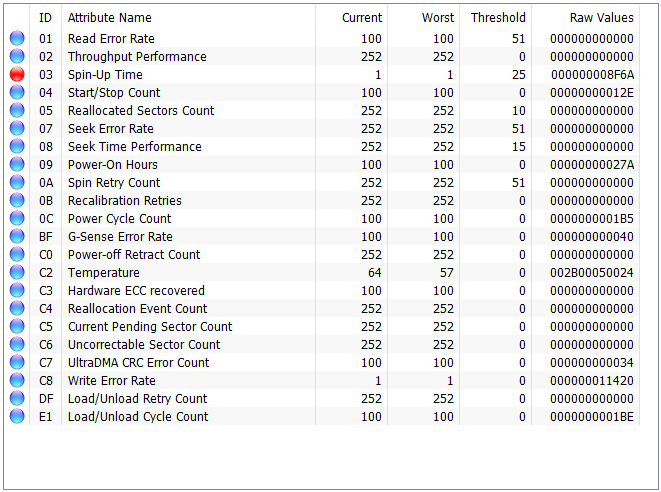Select the Power-off Retract Count attribute name
Screen dimensions: 661x492
point(134,254)
